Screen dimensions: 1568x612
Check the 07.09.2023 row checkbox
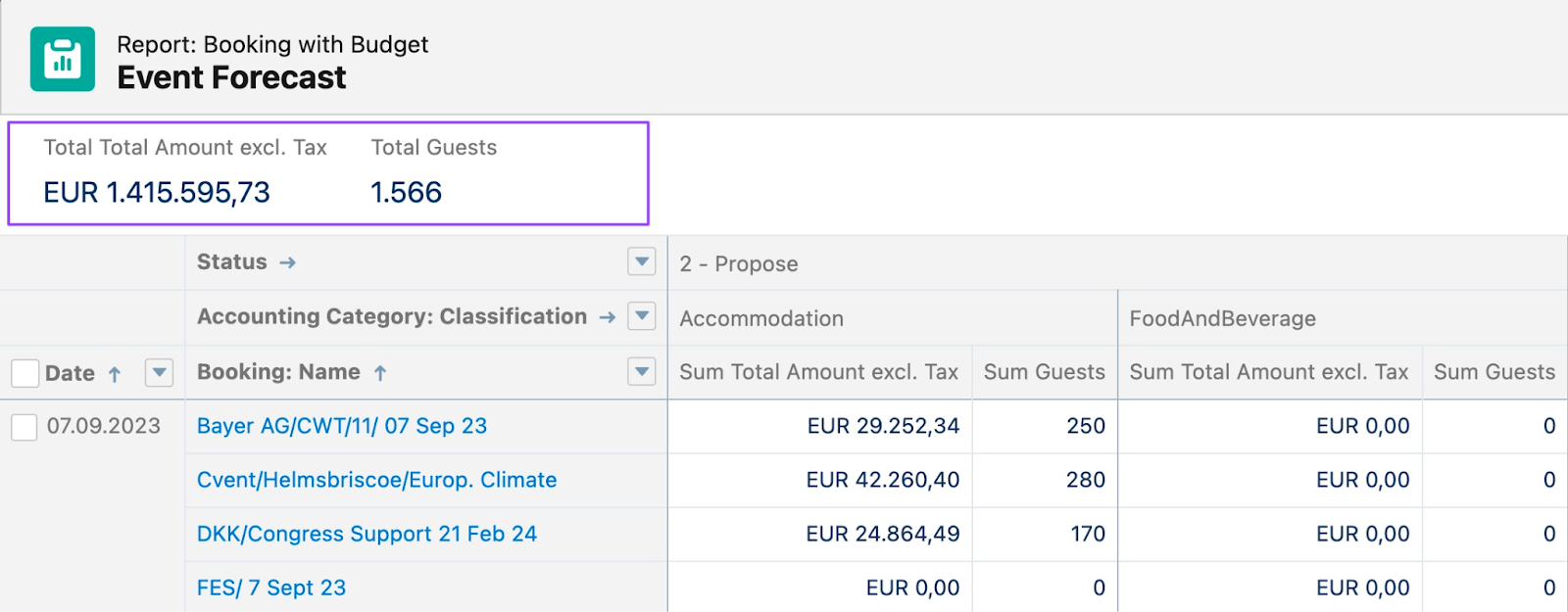(x=24, y=427)
